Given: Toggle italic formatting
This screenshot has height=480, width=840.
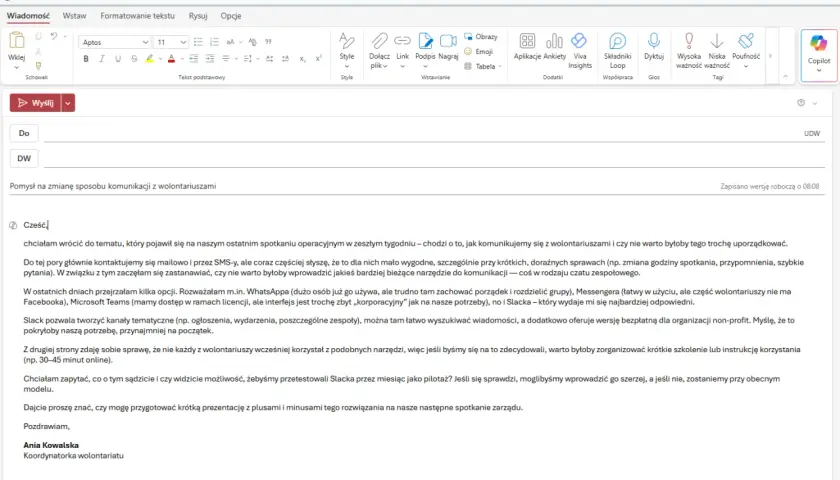Looking at the screenshot, I should coord(102,58).
